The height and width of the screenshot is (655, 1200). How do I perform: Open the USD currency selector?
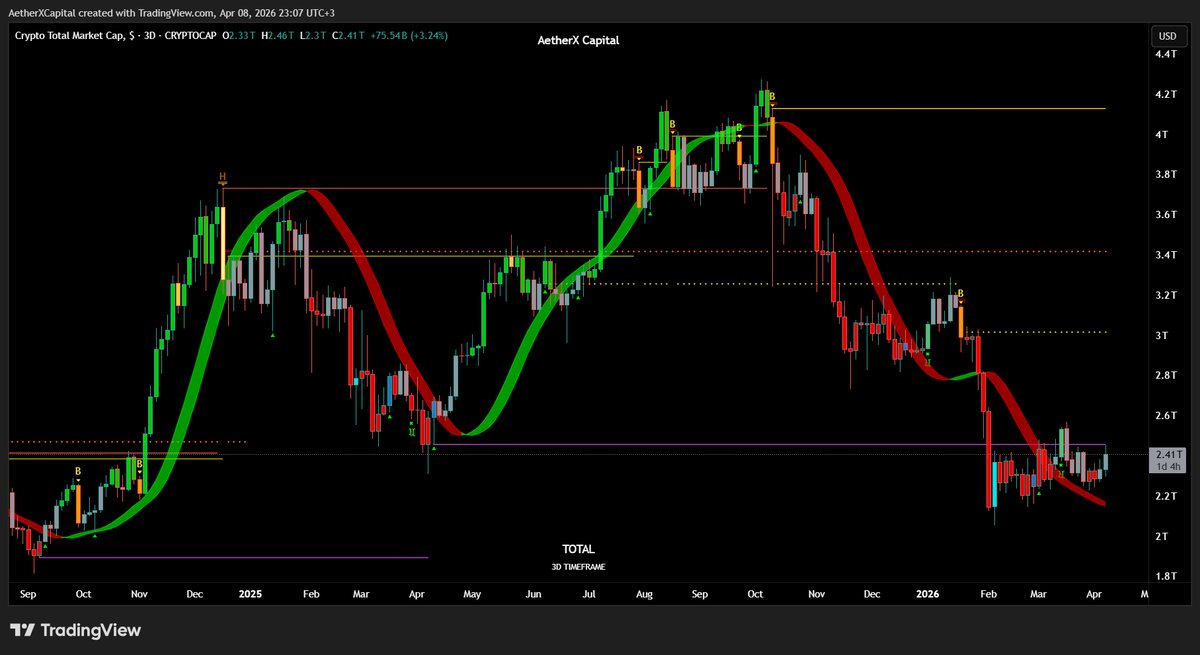[1167, 35]
